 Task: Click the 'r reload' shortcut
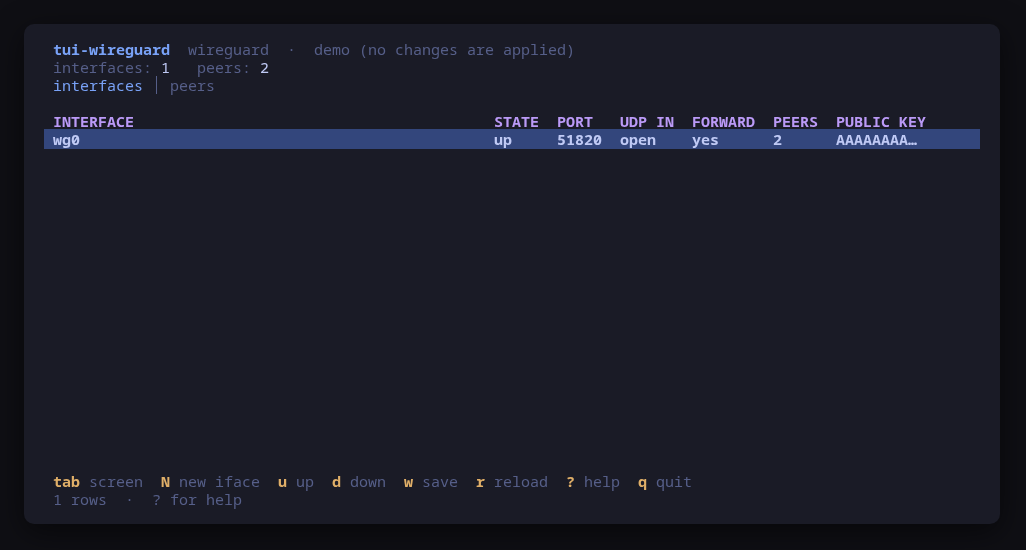tap(512, 482)
